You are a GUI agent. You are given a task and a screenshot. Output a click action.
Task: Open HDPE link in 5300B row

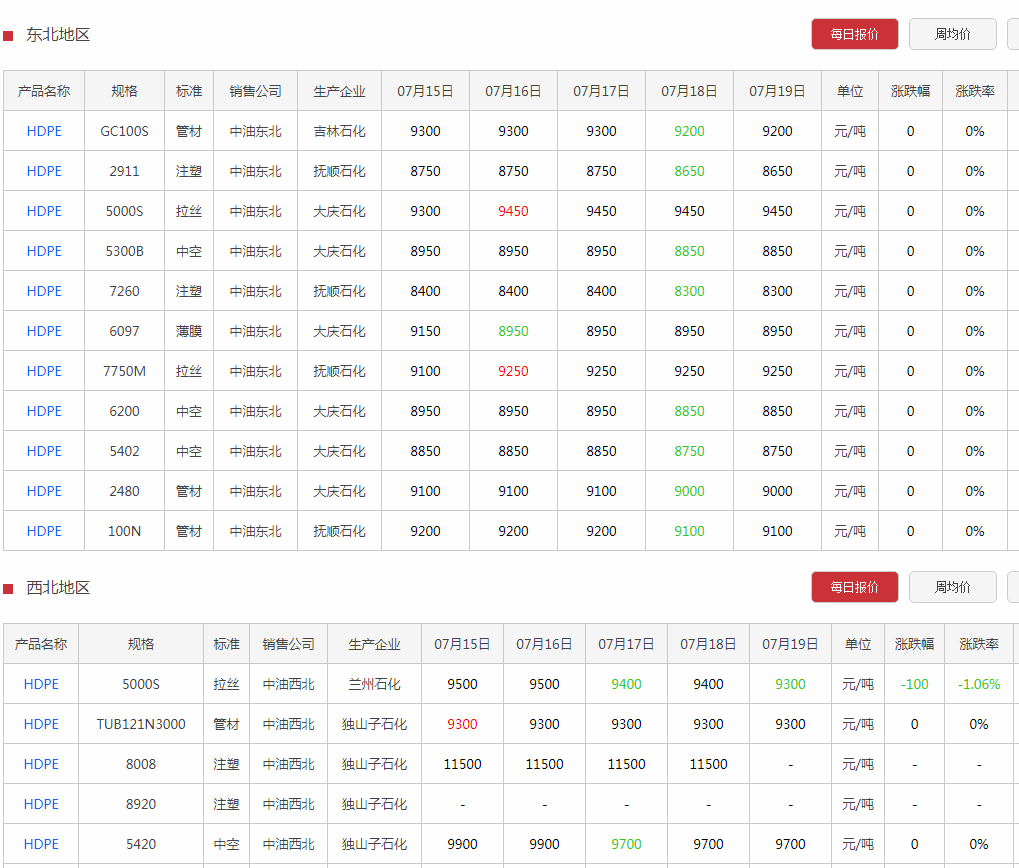tap(44, 251)
